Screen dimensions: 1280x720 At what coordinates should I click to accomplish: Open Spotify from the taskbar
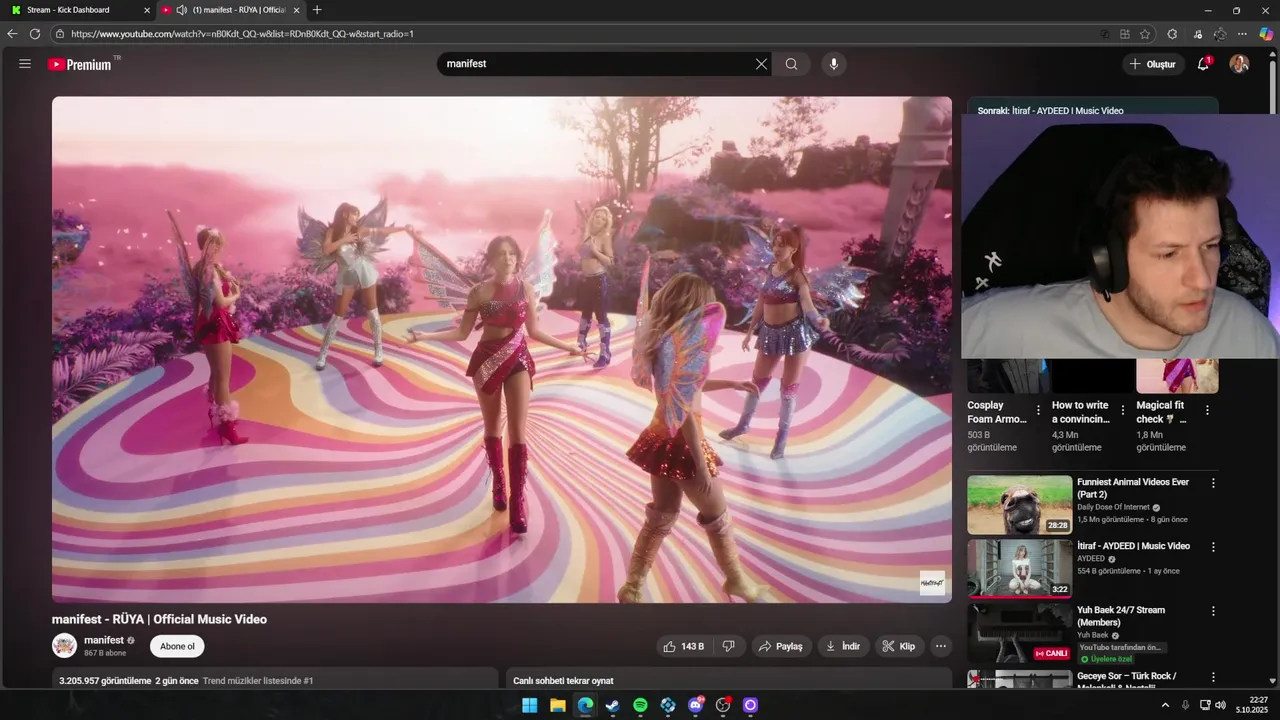pyautogui.click(x=640, y=705)
